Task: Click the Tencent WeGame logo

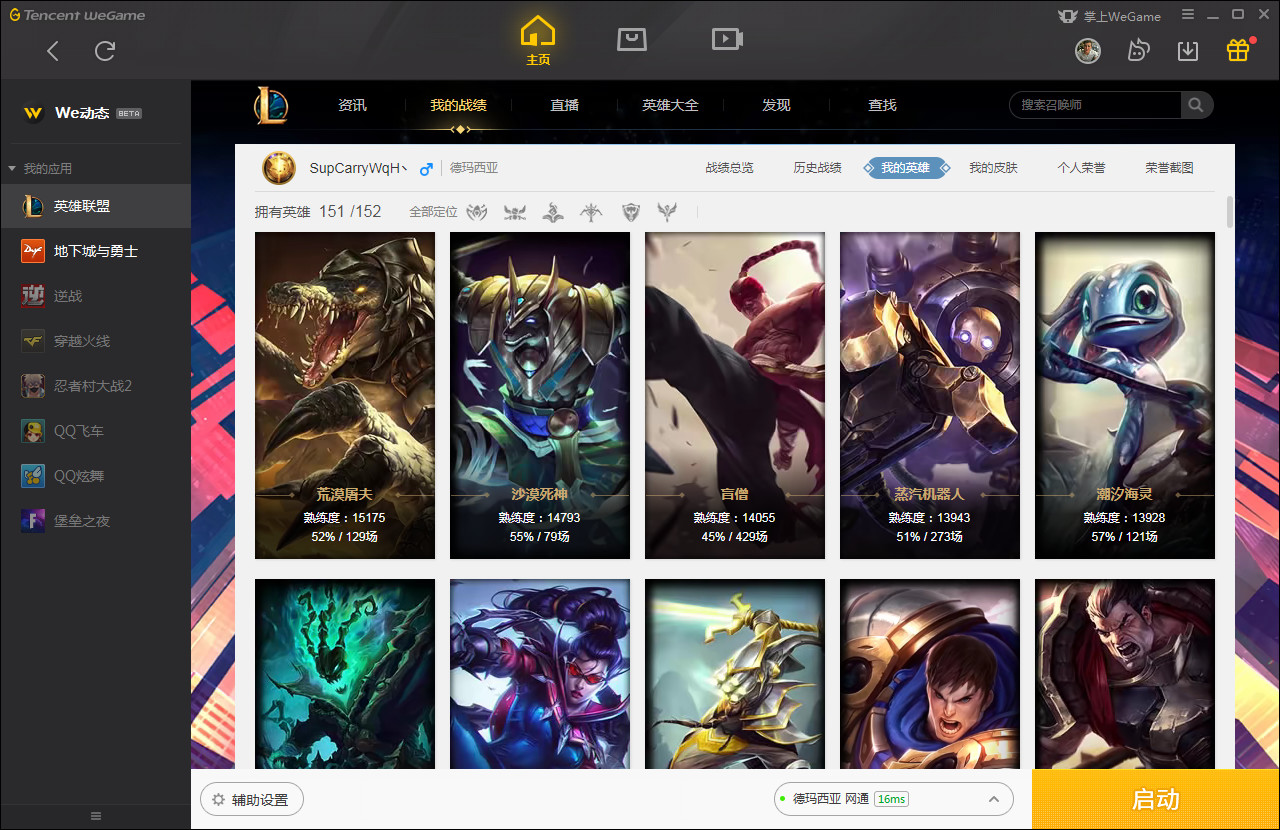Action: click(x=78, y=15)
